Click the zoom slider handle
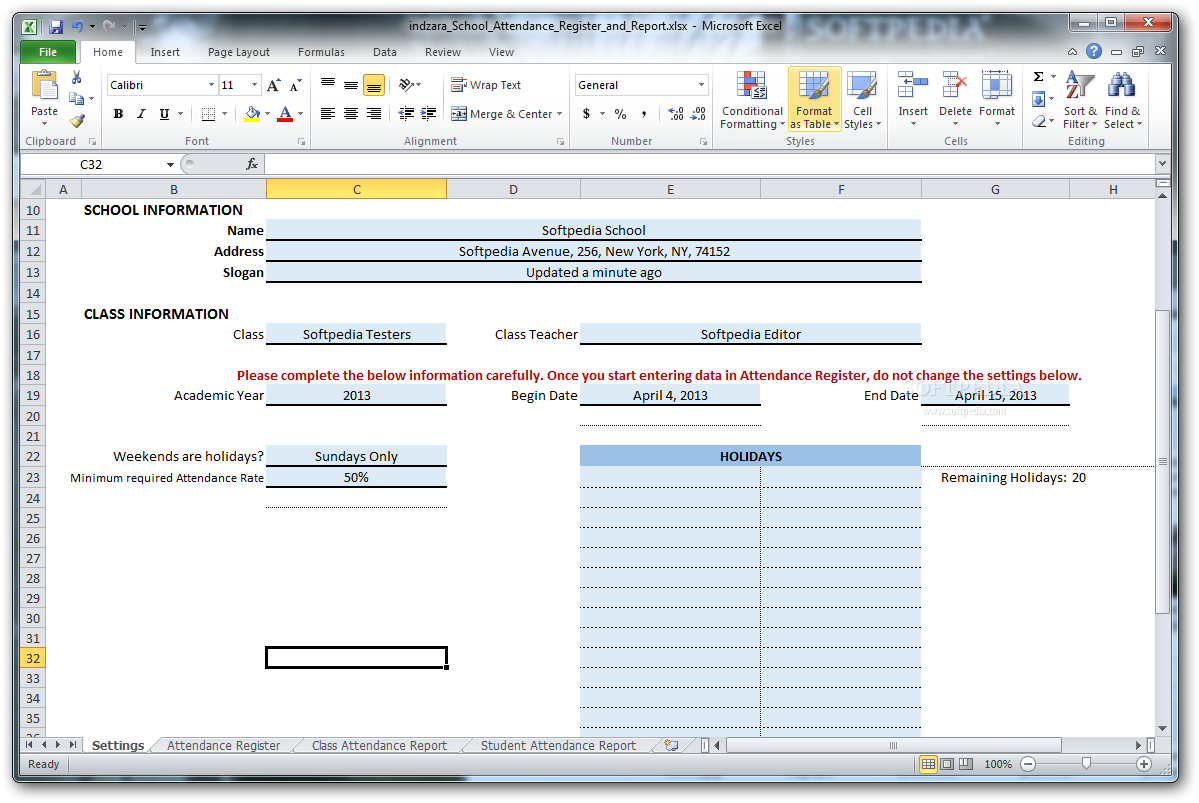The width and height of the screenshot is (1199, 803). tap(1086, 764)
